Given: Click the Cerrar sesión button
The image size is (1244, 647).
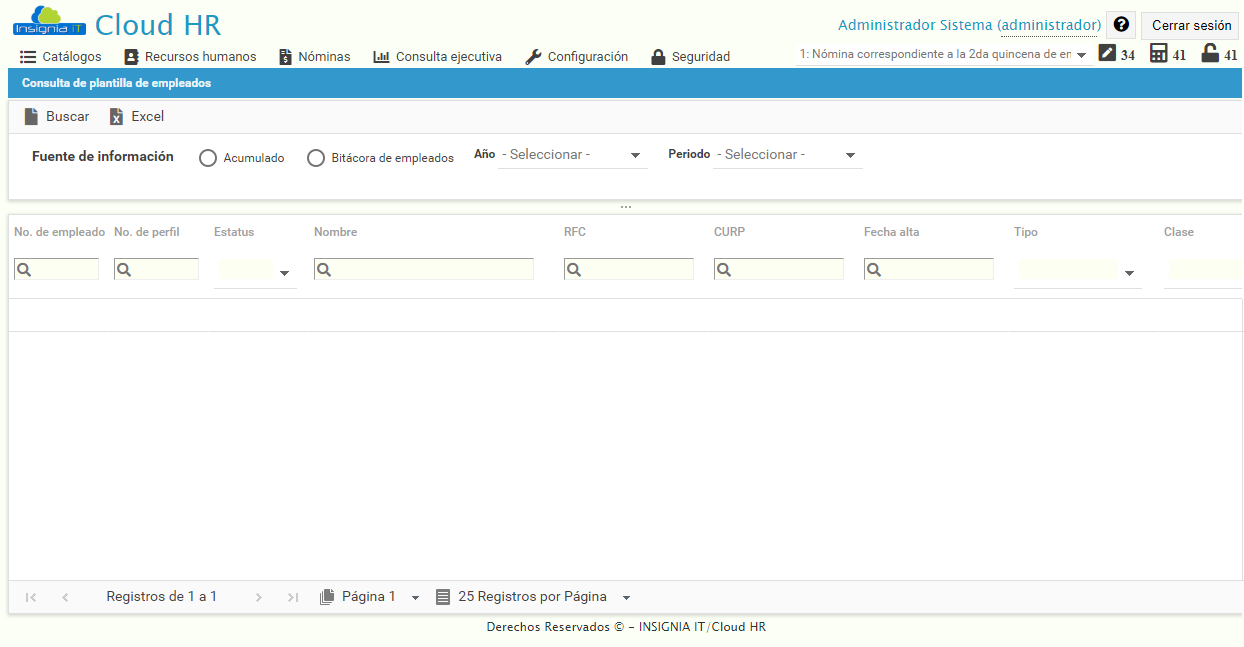Looking at the screenshot, I should (1190, 24).
